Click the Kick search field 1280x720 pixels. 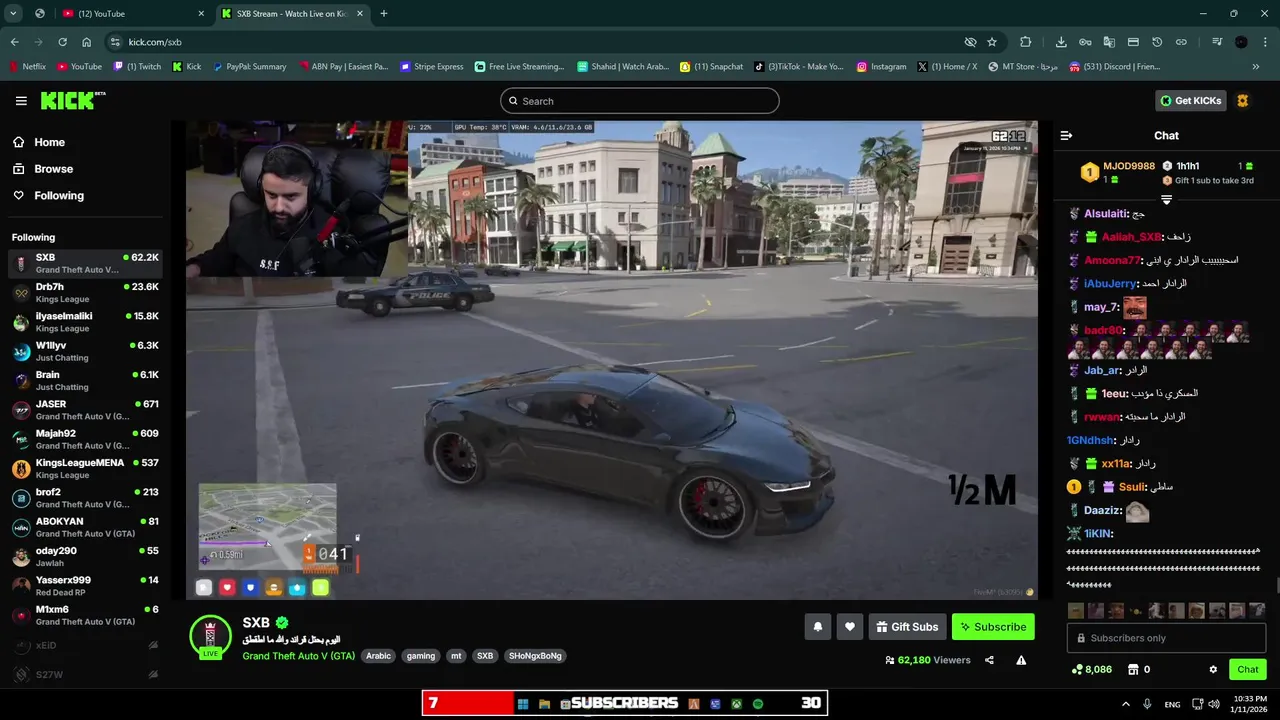(640, 101)
